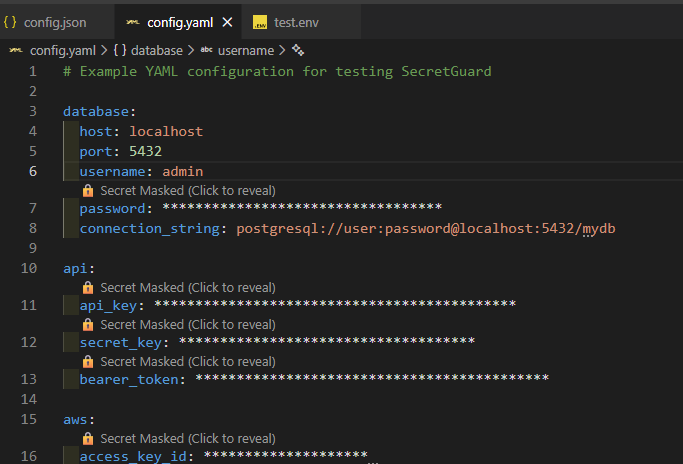Click the 'aws:' key on line 15
683x464 pixels.
point(79,420)
